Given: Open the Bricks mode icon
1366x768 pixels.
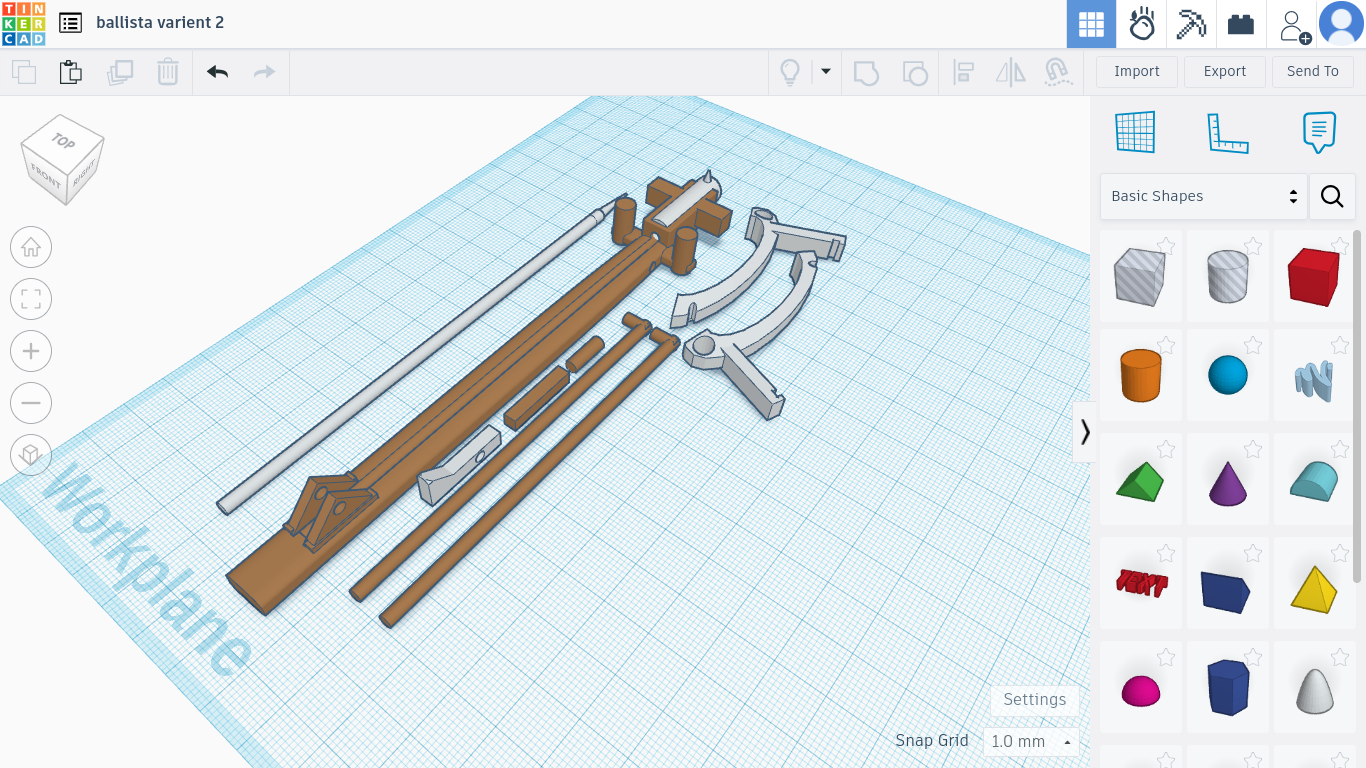Looking at the screenshot, I should [1241, 24].
